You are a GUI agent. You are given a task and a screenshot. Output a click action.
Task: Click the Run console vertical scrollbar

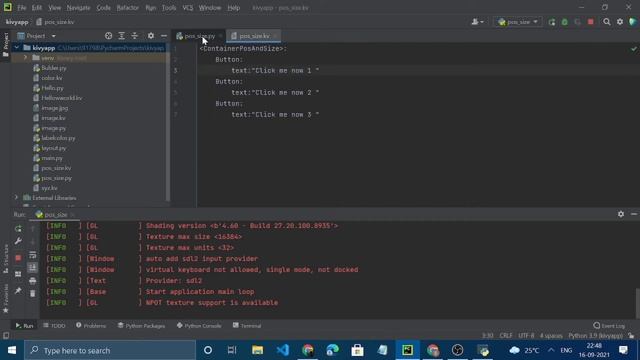(x=638, y=302)
